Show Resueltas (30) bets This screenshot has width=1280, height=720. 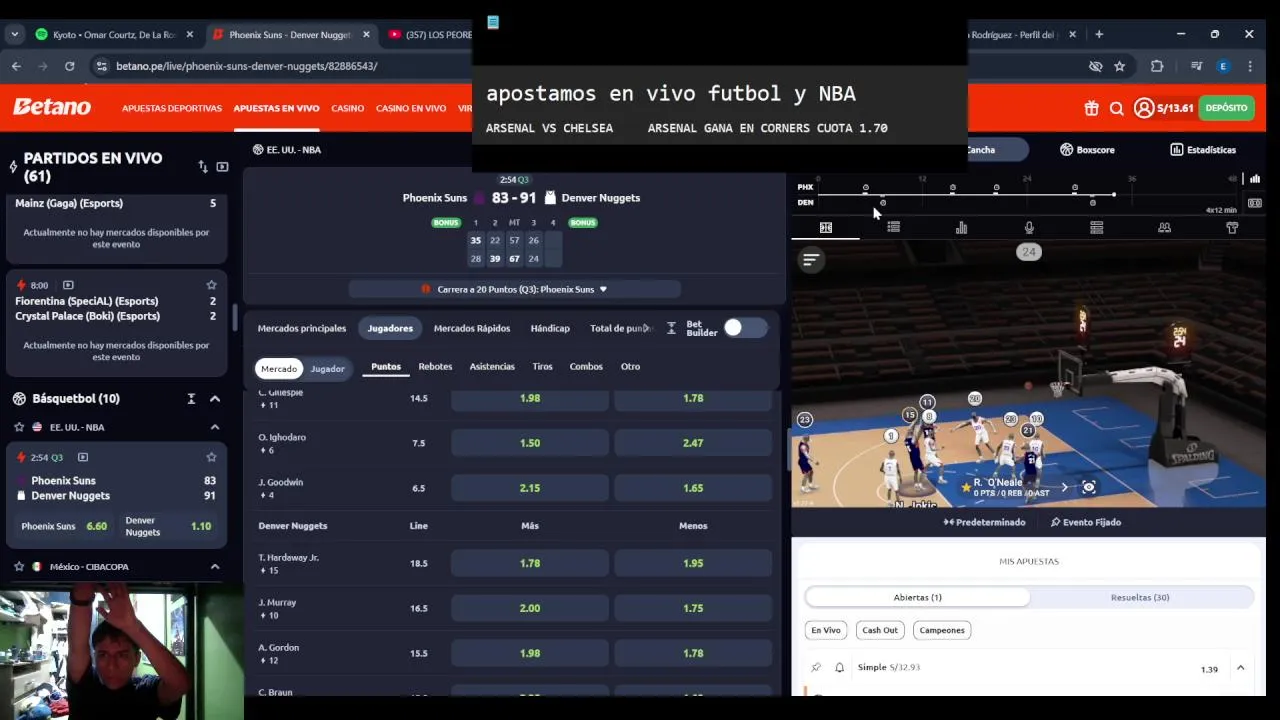click(1140, 597)
